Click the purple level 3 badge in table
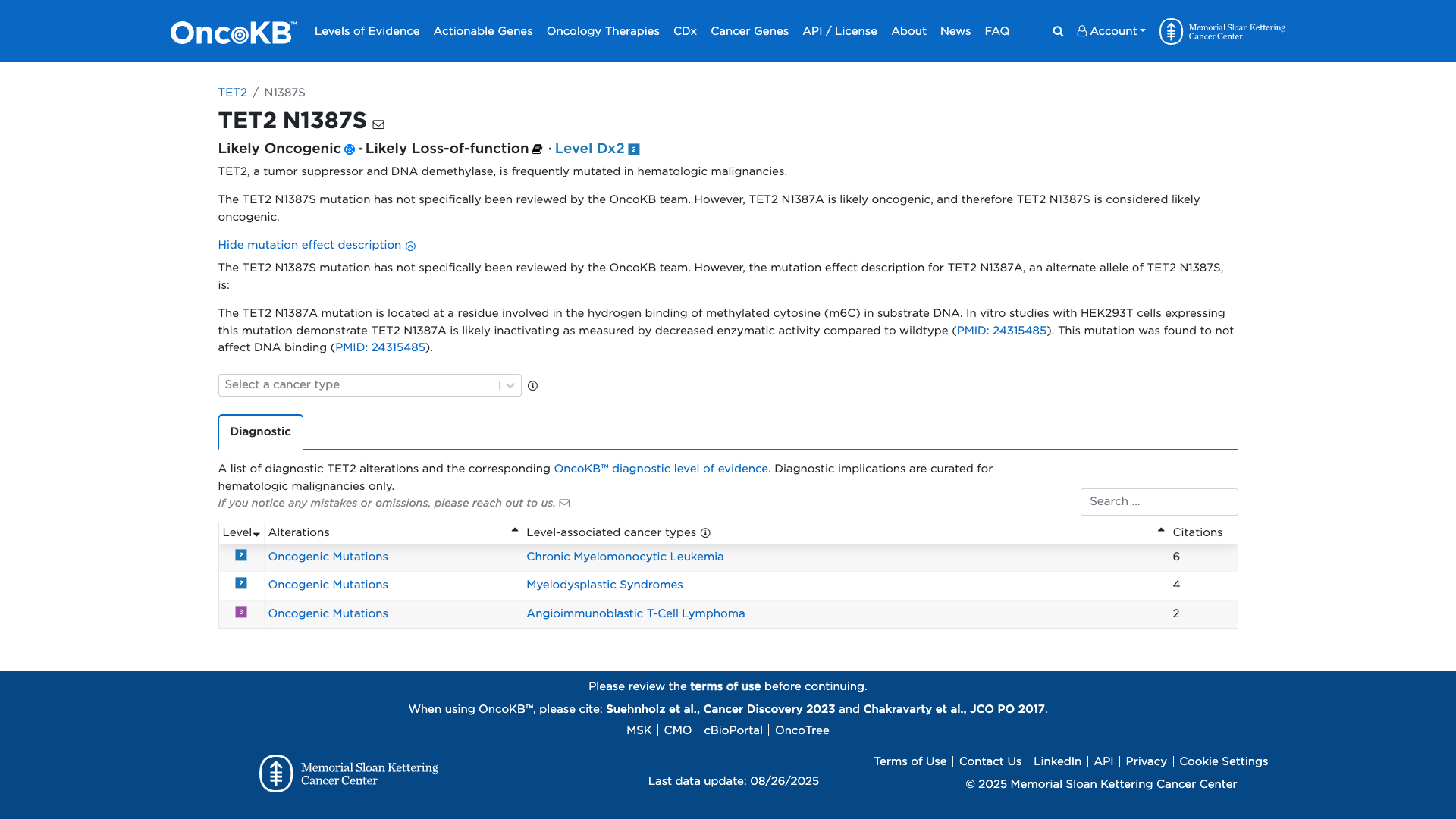Screen dimensions: 1456x819 [x=241, y=612]
